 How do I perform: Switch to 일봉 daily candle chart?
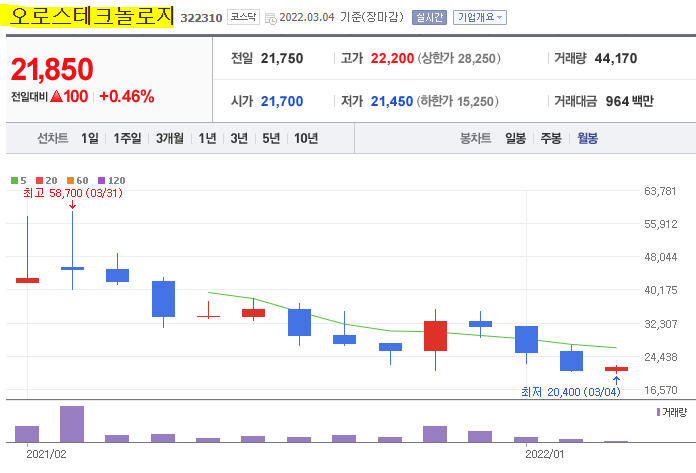[515, 138]
